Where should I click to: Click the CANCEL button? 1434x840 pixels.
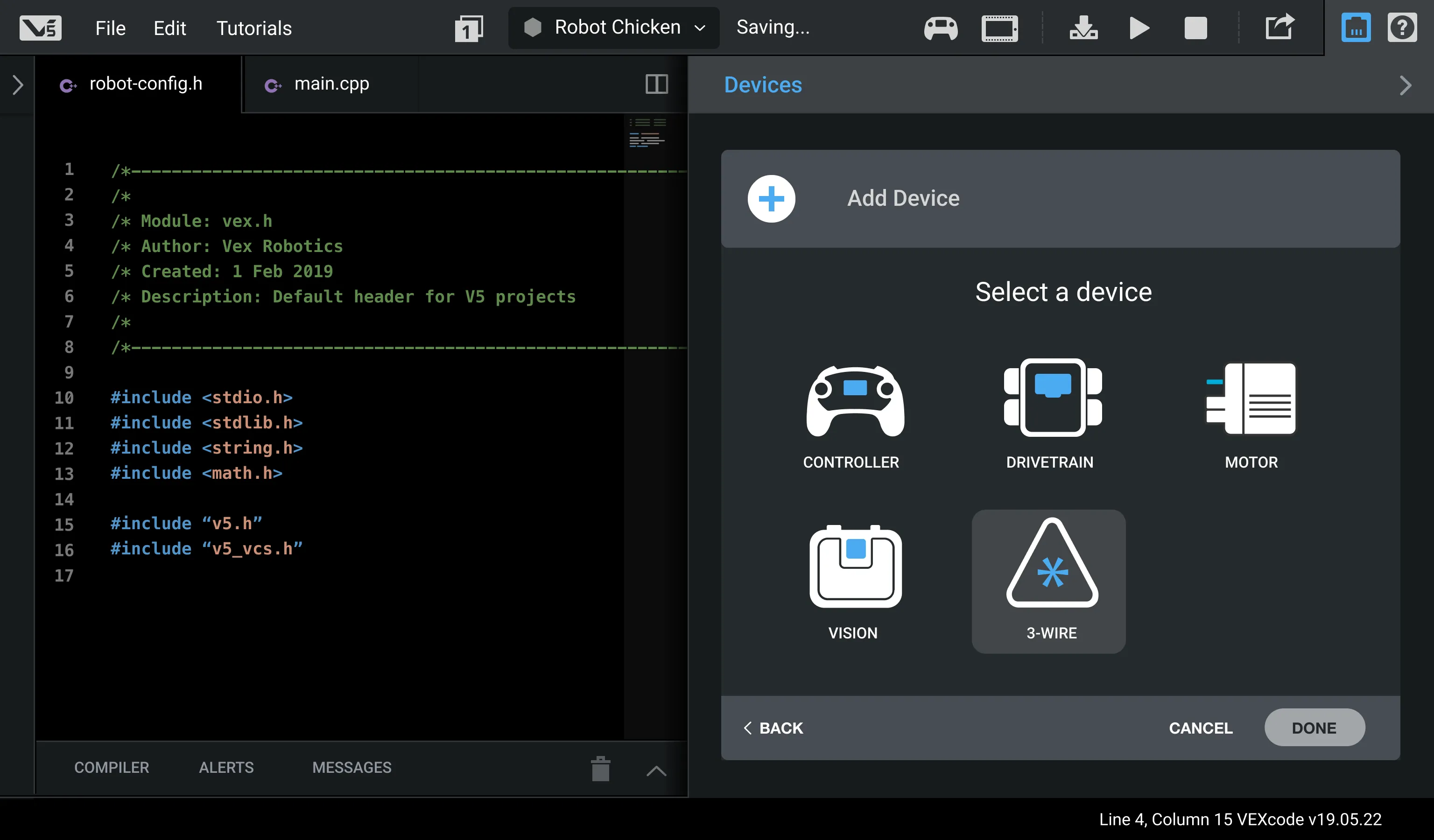coord(1200,728)
